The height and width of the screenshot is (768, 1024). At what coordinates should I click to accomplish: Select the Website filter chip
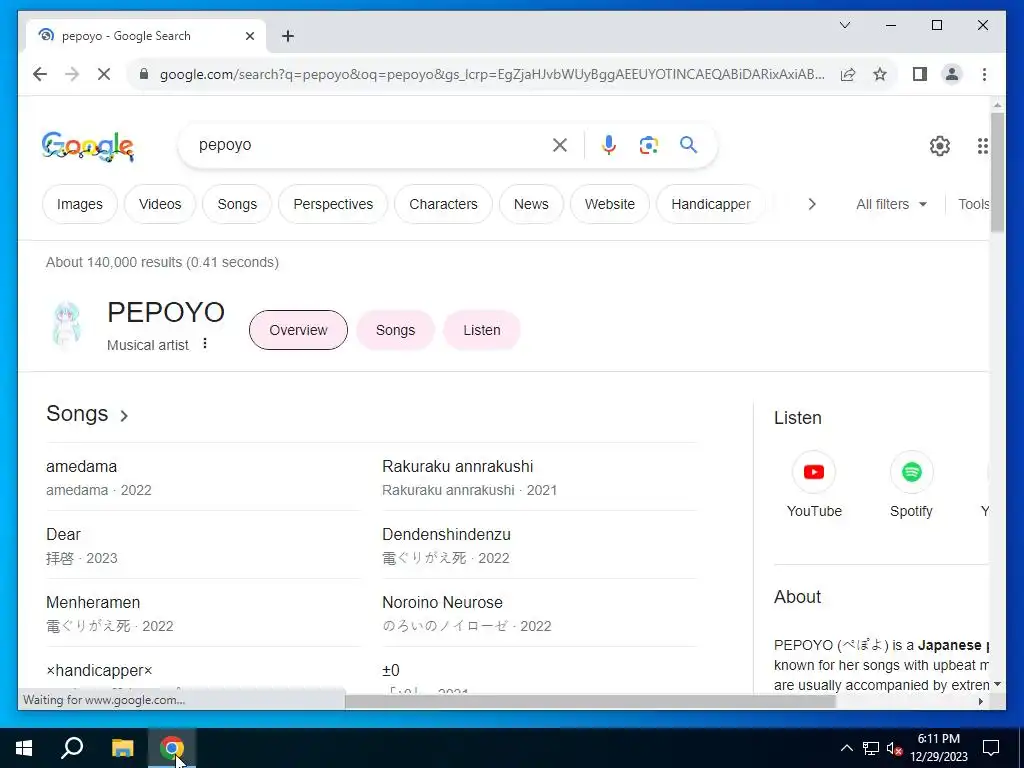[x=610, y=204]
